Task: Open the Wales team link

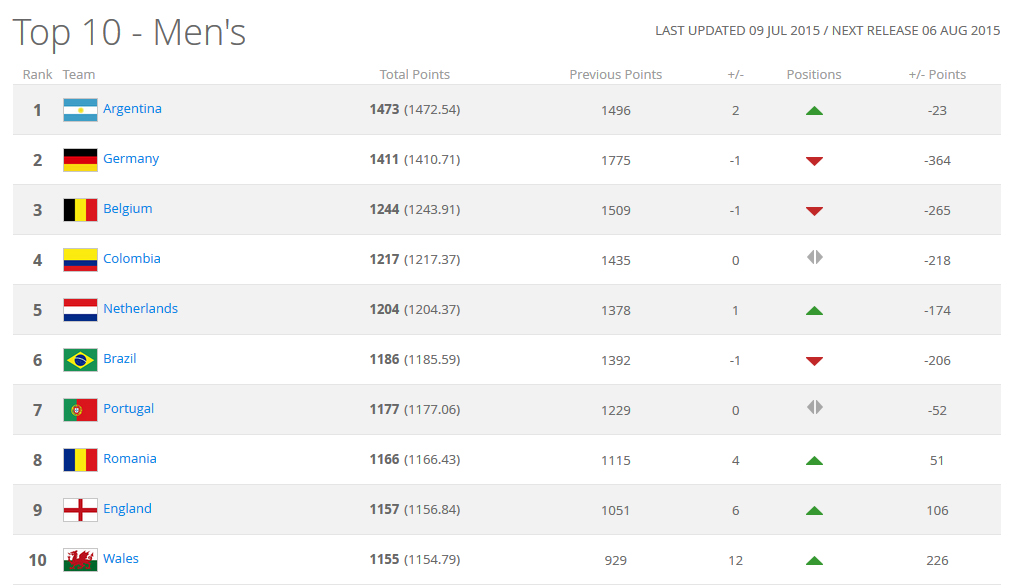Action: (x=121, y=559)
